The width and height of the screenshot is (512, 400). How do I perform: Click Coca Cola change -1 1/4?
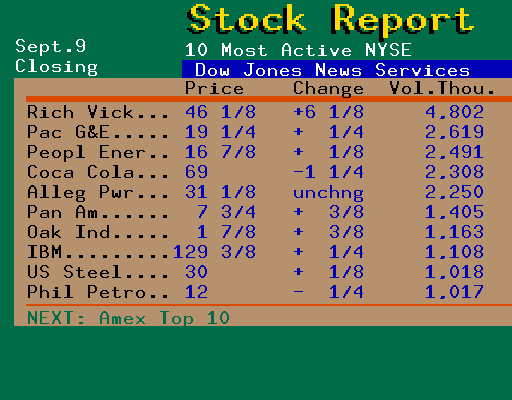pyautogui.click(x=328, y=172)
